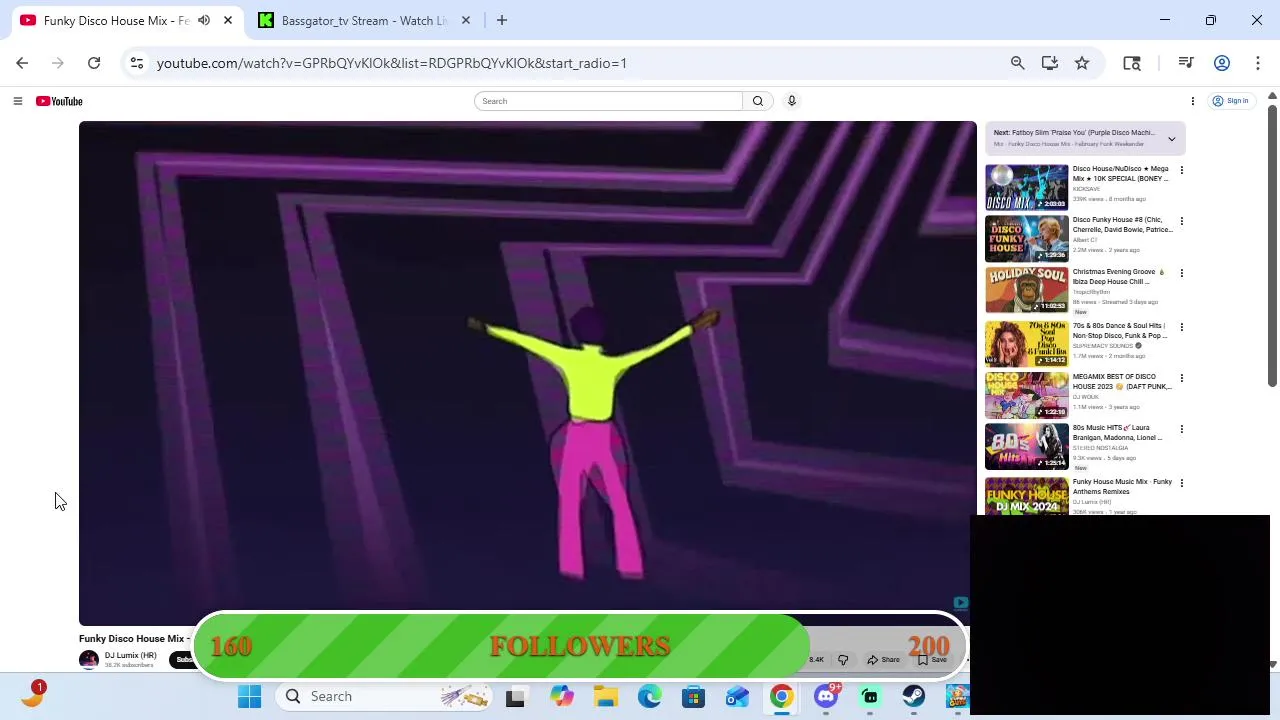Open options menu for MEGAMIX BEST OF DISCO video
This screenshot has width=1280, height=720.
point(1181,378)
